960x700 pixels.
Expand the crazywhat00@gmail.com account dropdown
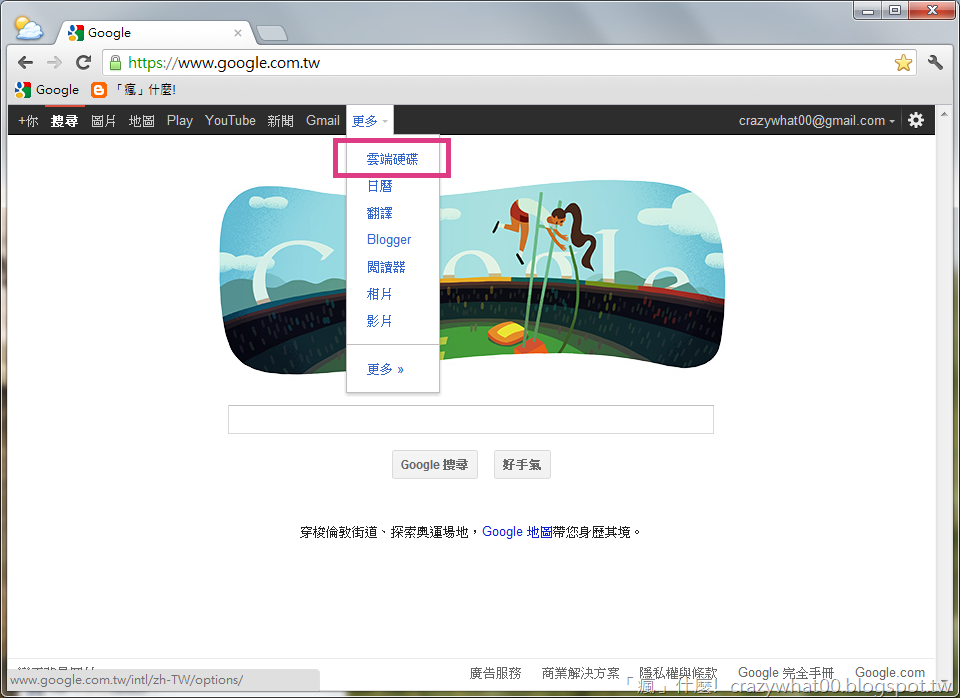(817, 121)
